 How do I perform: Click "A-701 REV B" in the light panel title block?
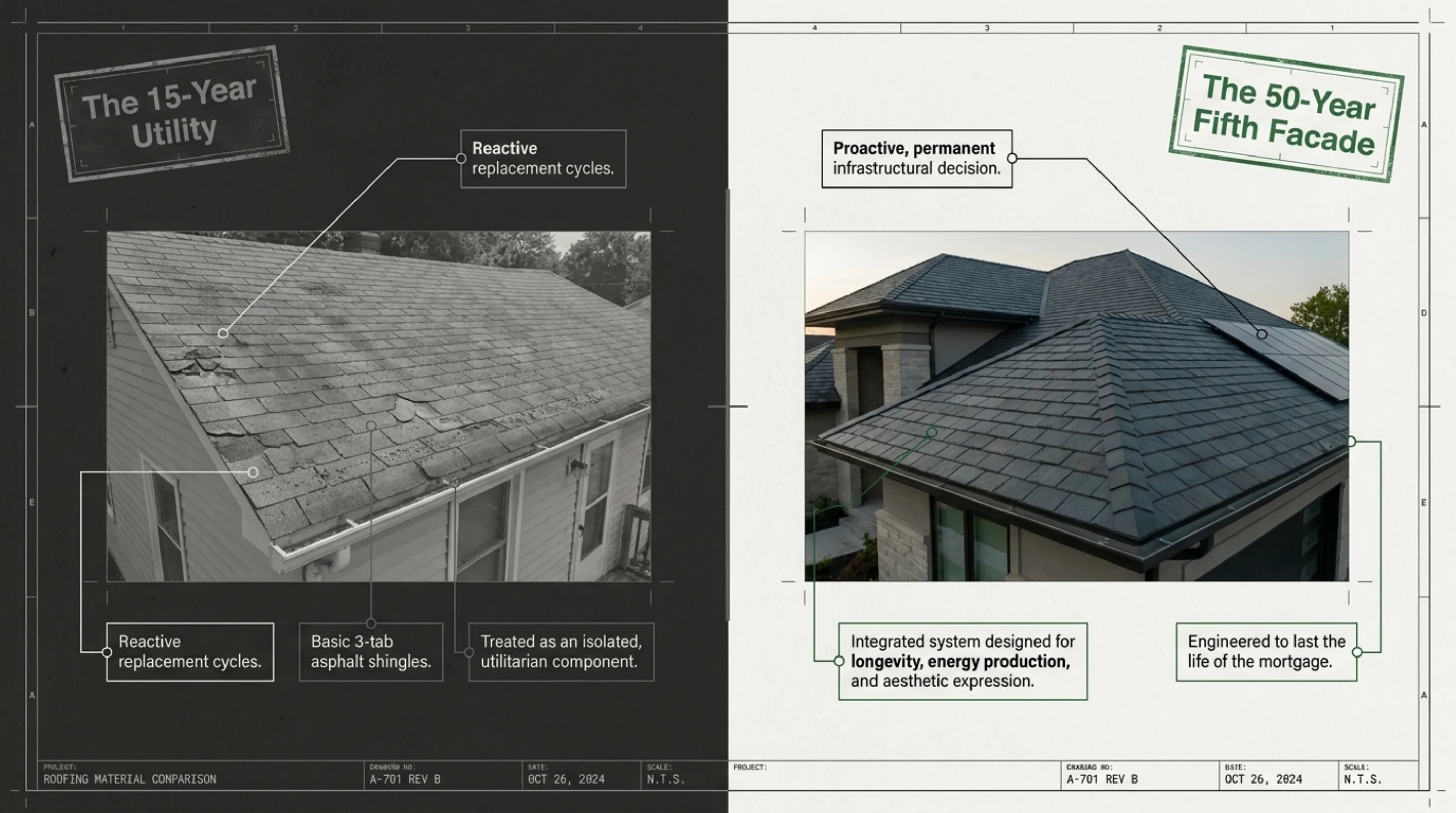click(x=1102, y=779)
